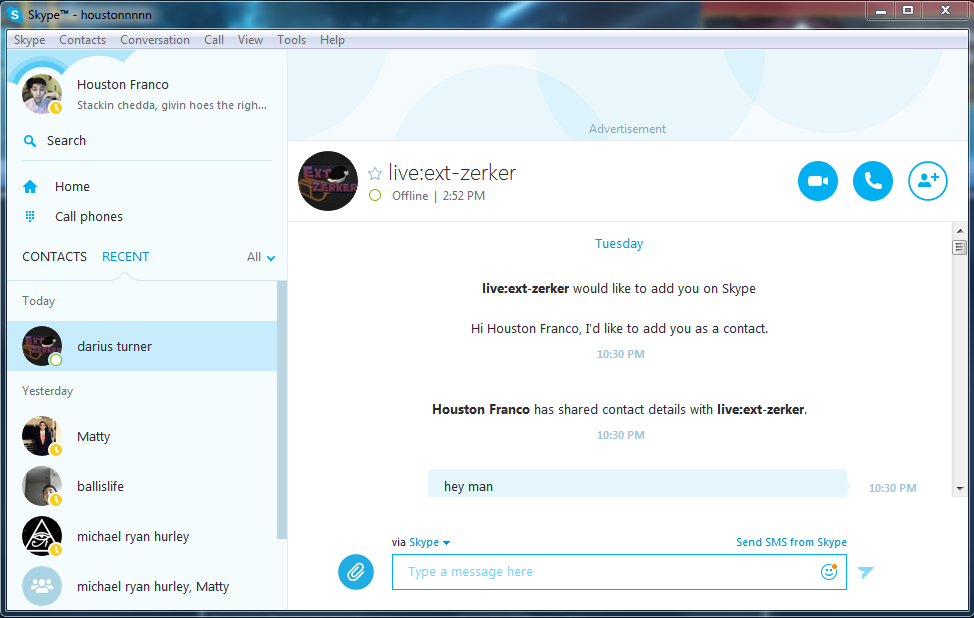The height and width of the screenshot is (618, 974).
Task: Toggle favorite star for live:ext-zerker
Action: pyautogui.click(x=375, y=173)
